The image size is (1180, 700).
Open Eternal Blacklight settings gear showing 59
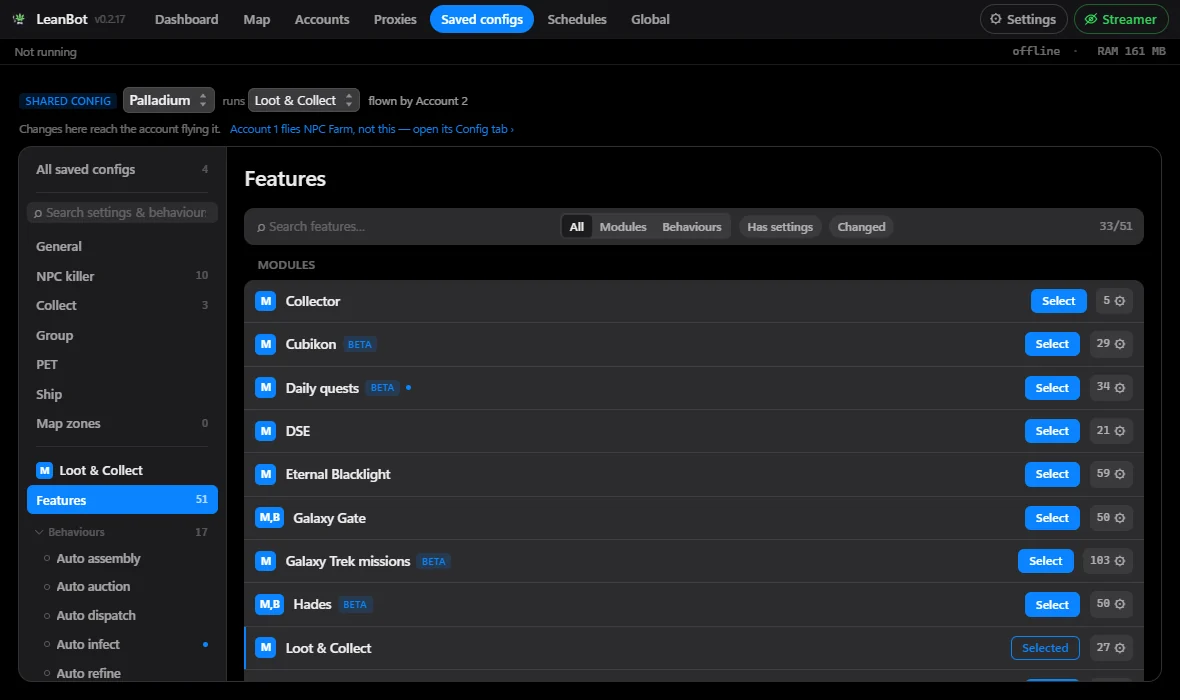[x=1111, y=474]
